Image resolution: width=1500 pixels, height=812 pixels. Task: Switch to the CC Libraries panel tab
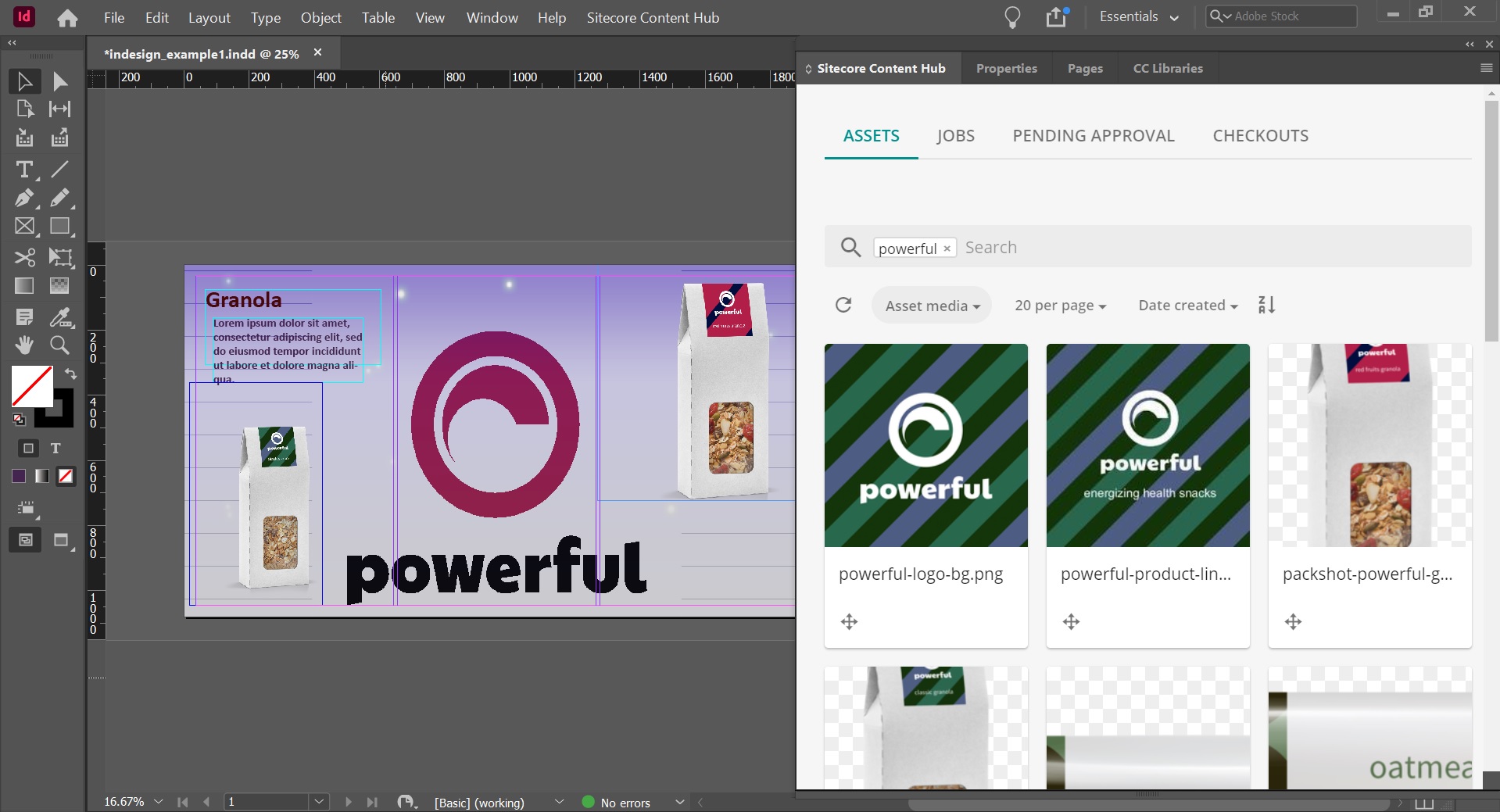pyautogui.click(x=1168, y=68)
